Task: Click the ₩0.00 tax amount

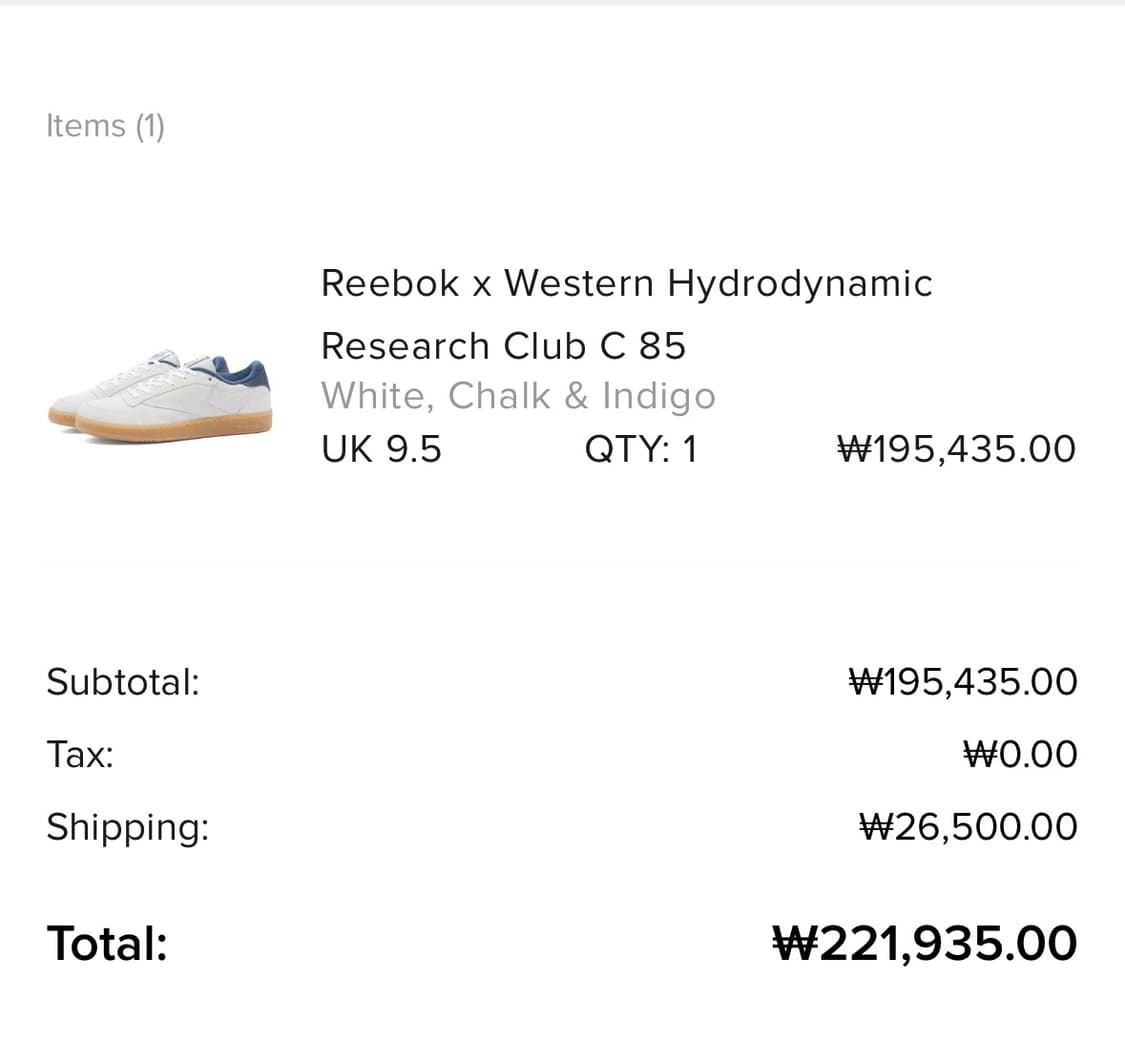Action: (1020, 754)
